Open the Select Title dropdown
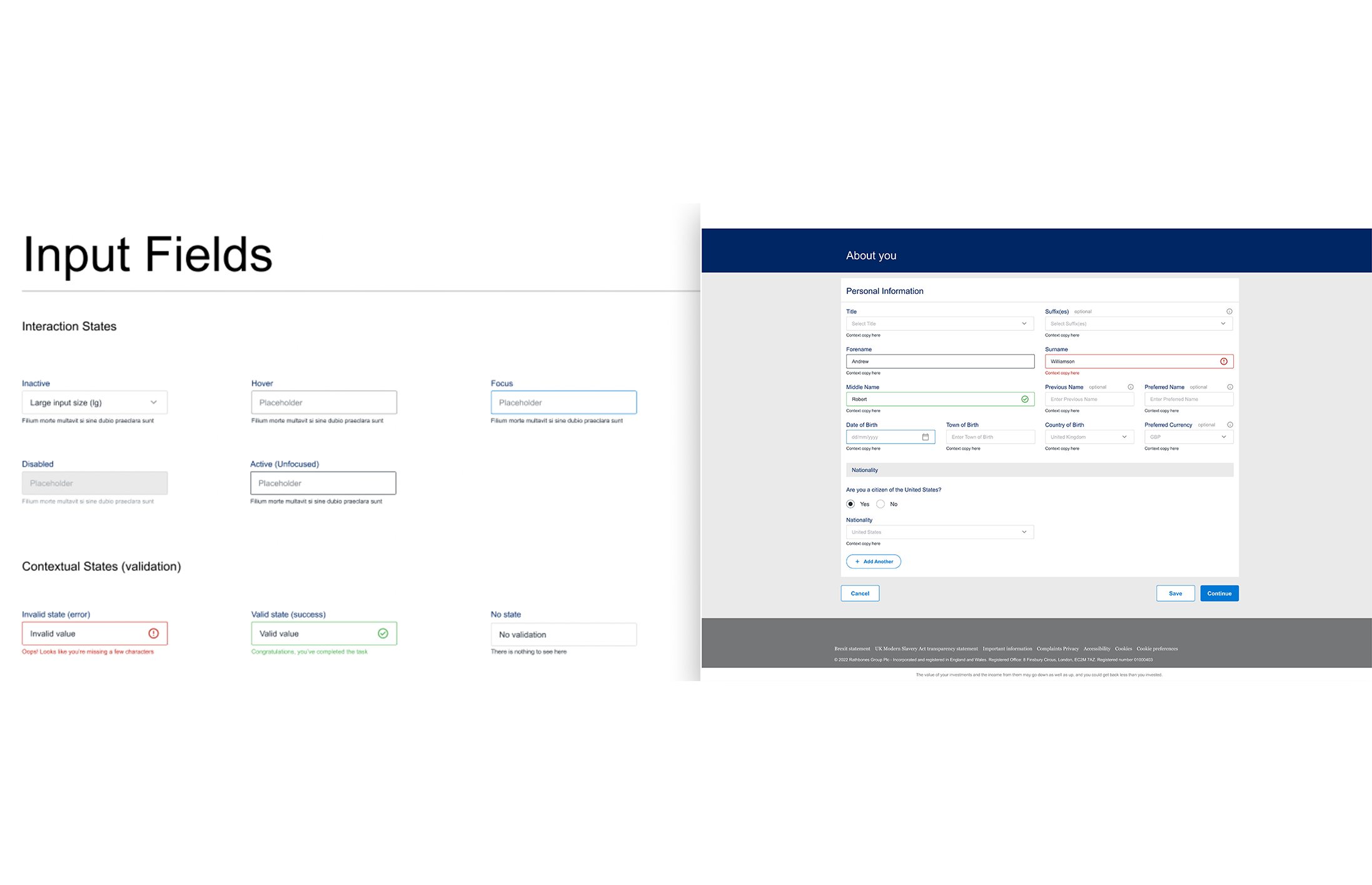 click(939, 324)
